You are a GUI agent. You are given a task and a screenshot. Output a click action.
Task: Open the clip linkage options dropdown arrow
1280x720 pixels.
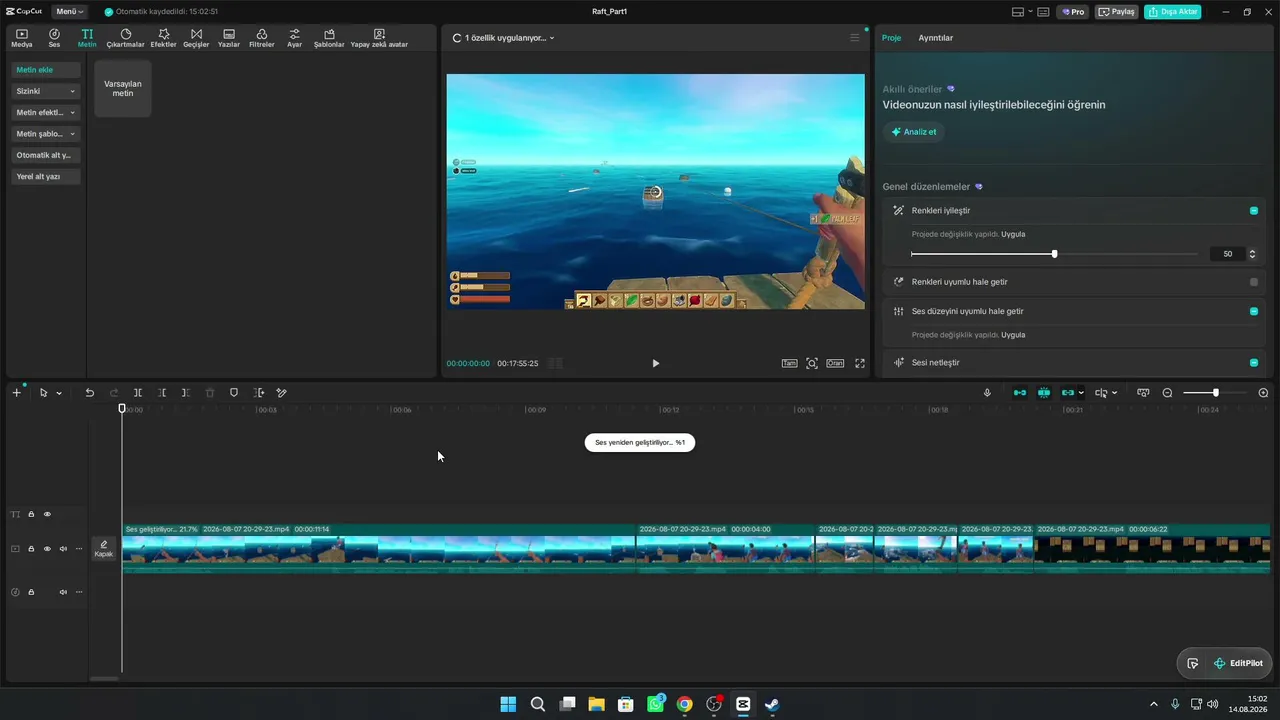[x=1081, y=393]
